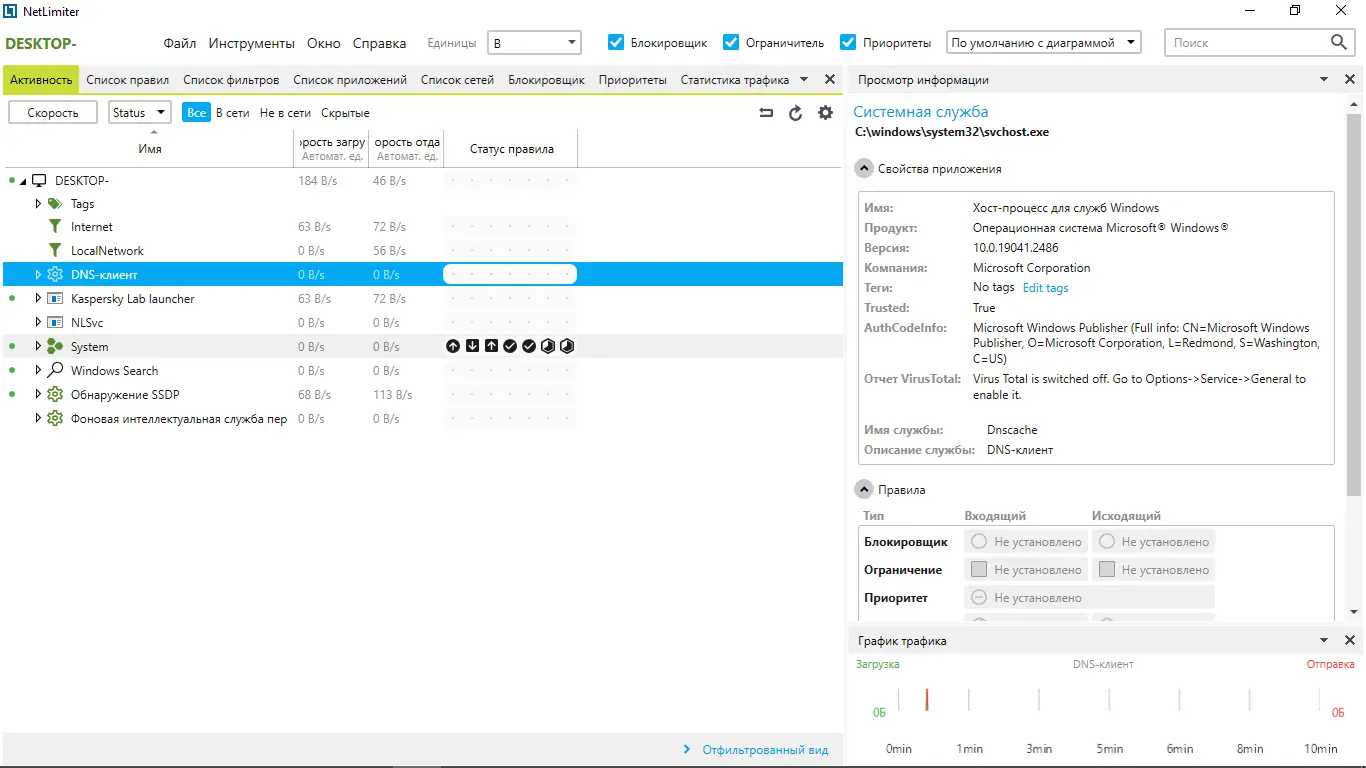The image size is (1366, 768).
Task: Click the search magnifier in the search box
Action: tap(1340, 42)
